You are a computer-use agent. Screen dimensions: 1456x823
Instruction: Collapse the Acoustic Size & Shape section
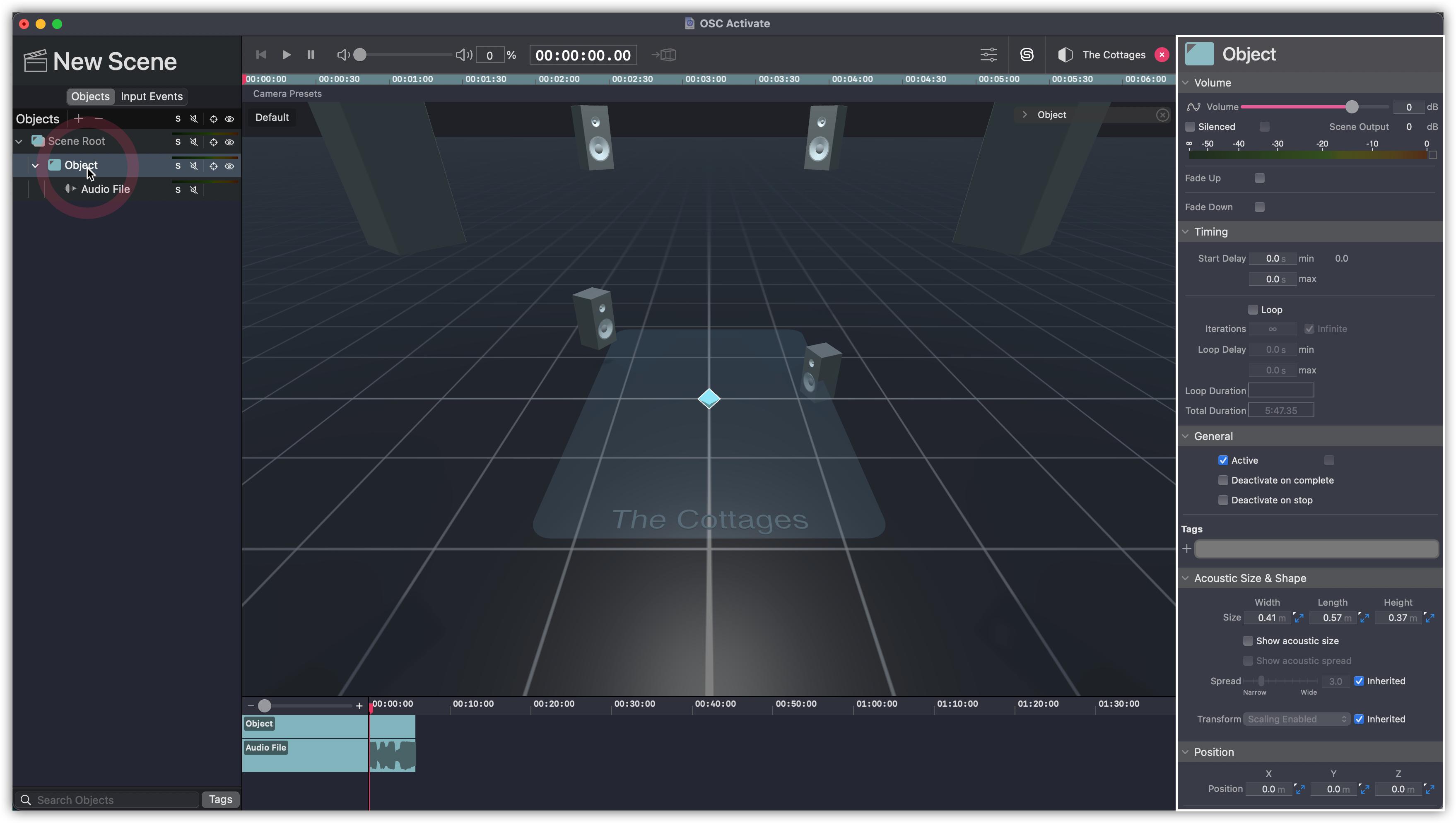(x=1186, y=578)
